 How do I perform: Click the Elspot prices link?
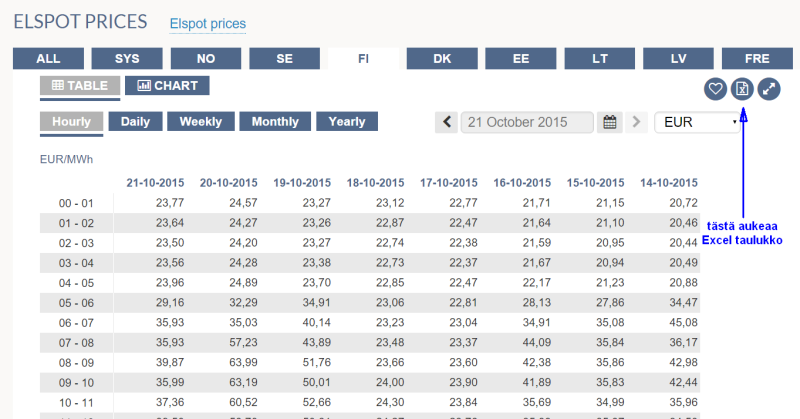point(208,23)
